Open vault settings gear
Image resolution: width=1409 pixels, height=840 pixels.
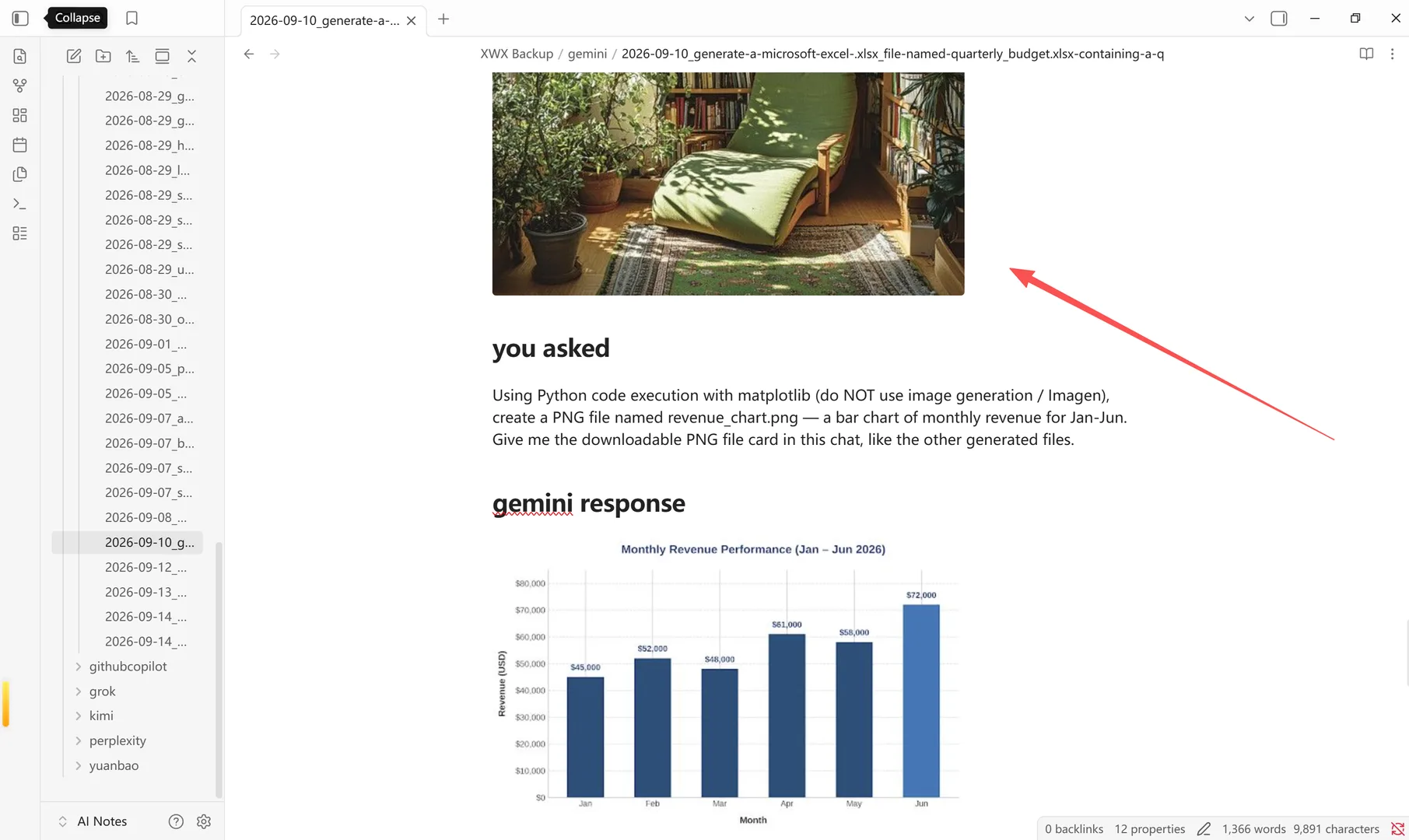pos(204,821)
